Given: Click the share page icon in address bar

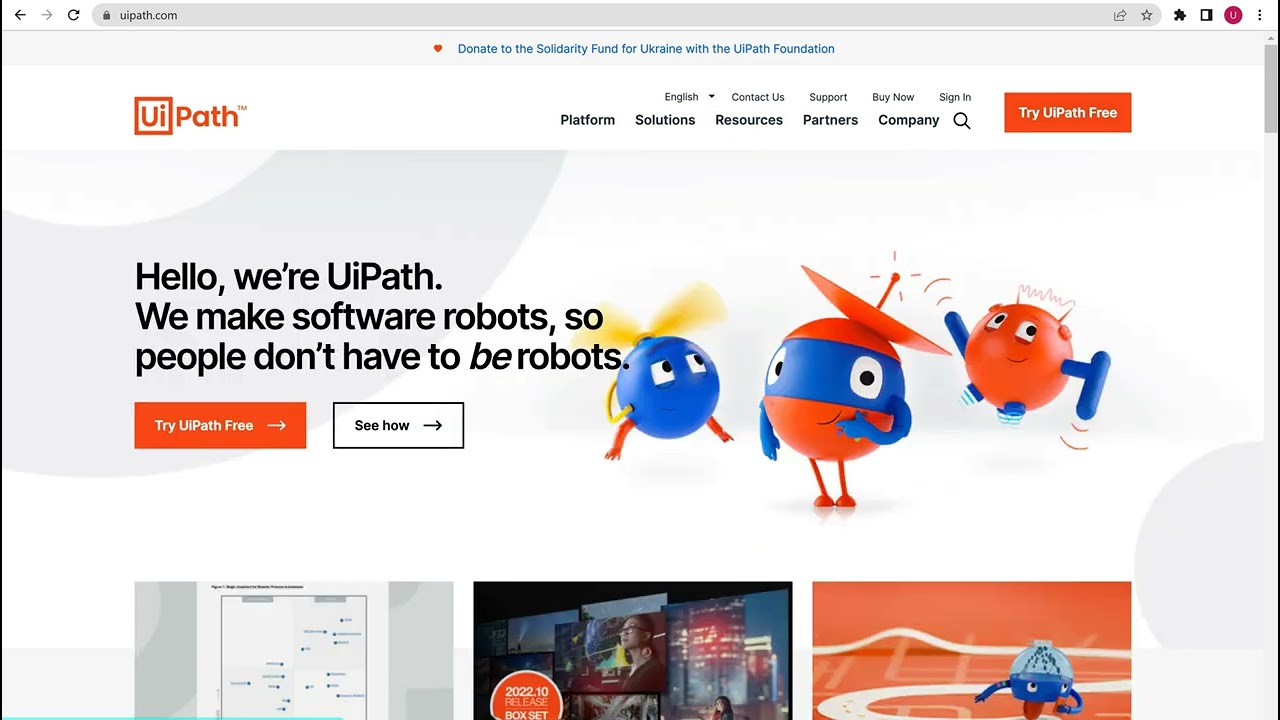Looking at the screenshot, I should click(1120, 15).
